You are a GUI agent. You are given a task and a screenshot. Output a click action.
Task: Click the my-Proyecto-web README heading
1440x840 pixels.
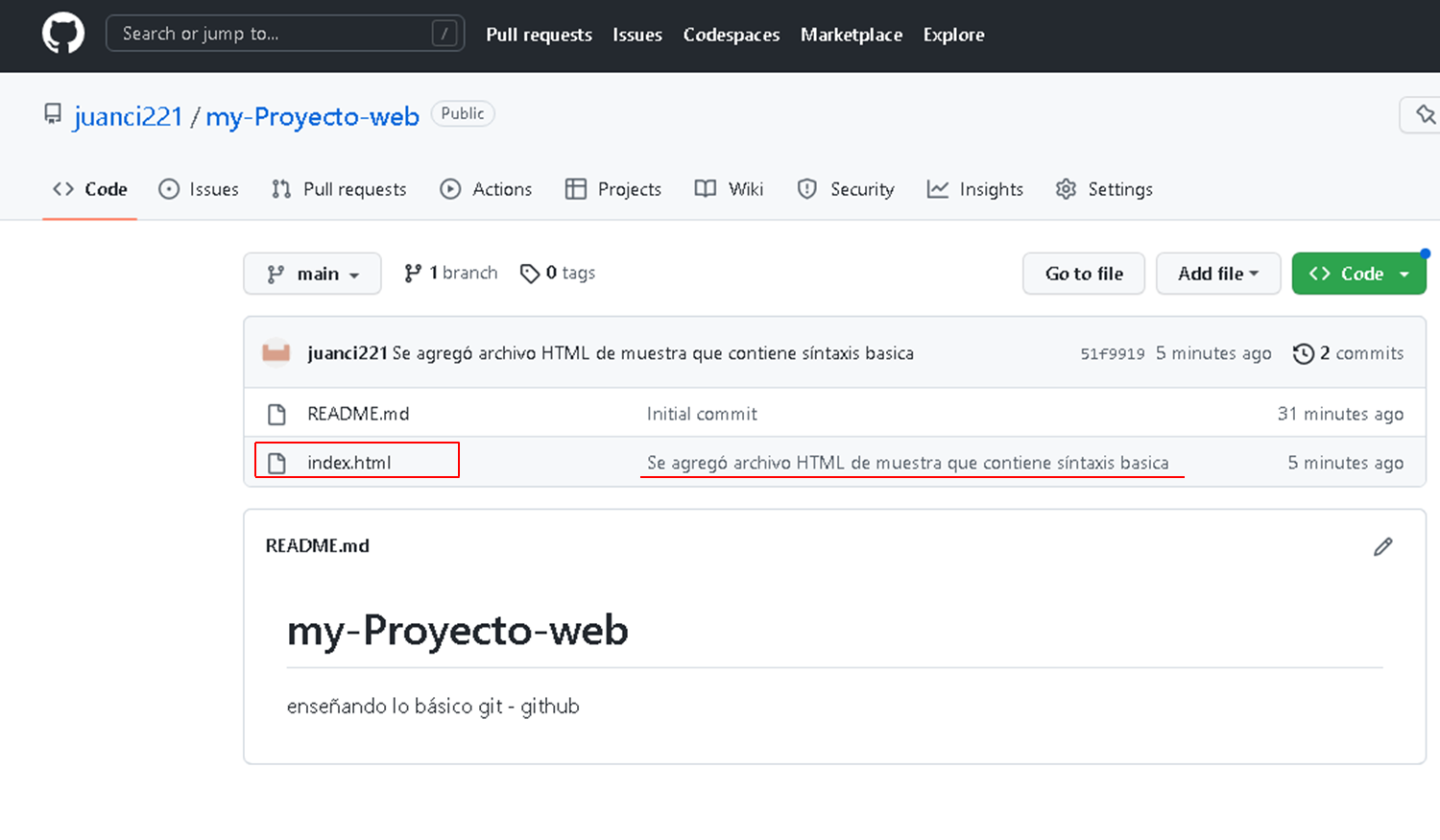click(x=458, y=631)
